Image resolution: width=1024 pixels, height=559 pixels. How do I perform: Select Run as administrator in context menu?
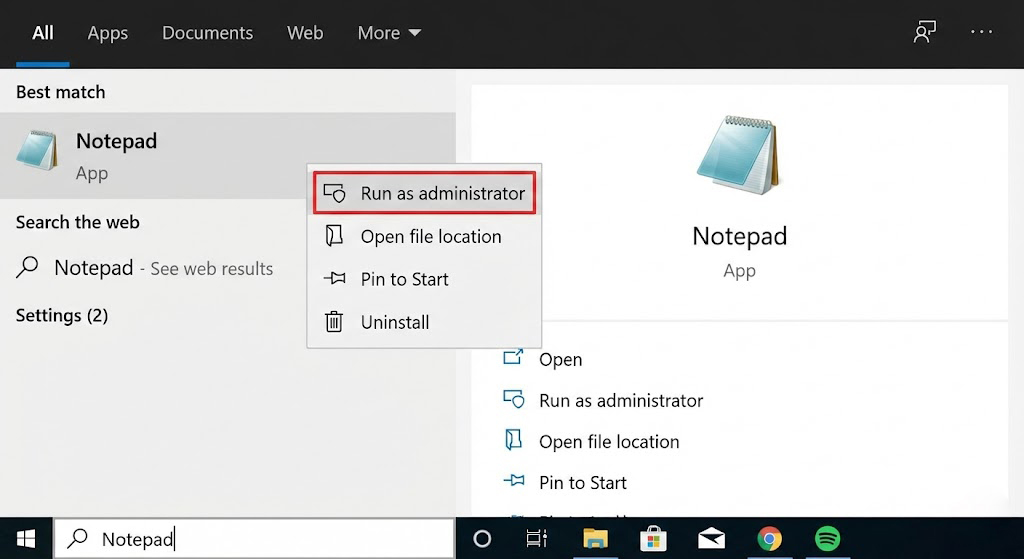[x=425, y=193]
